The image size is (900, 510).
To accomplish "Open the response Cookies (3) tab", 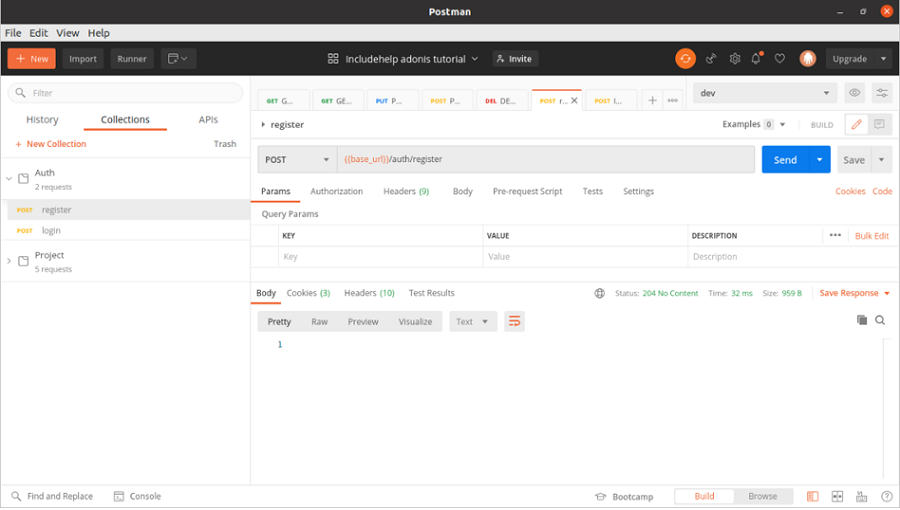I will (x=308, y=293).
